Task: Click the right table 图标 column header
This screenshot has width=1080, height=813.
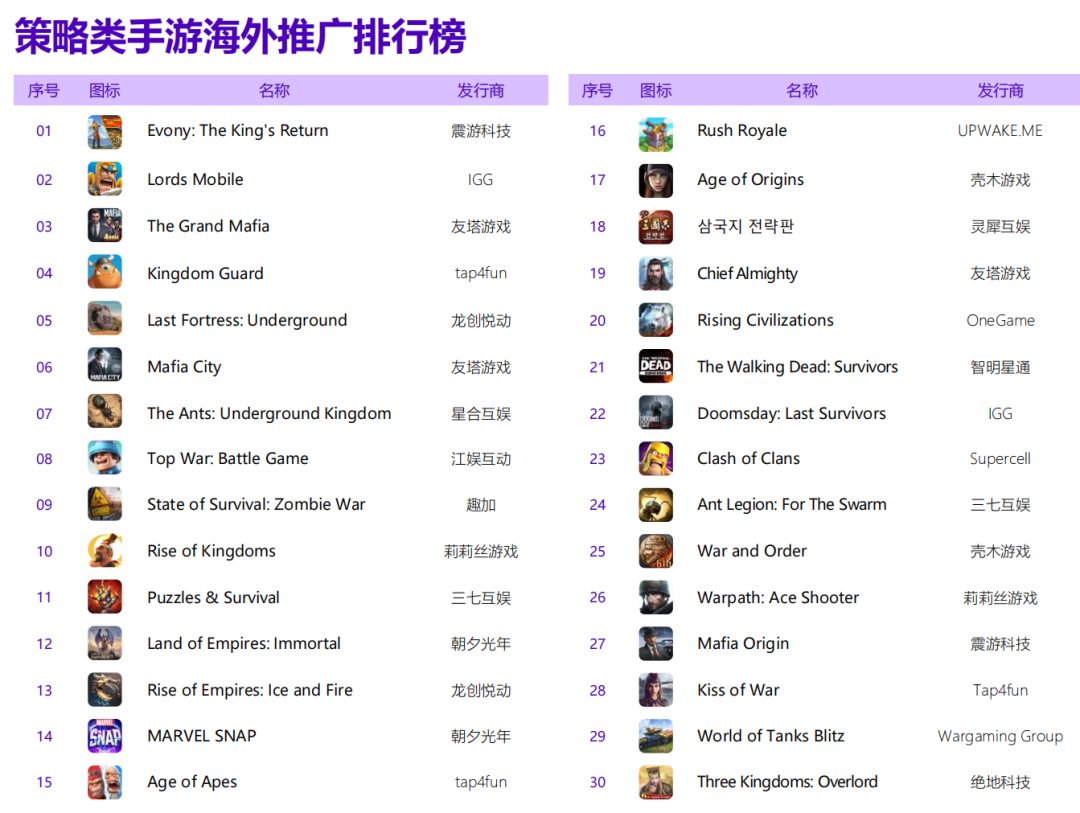Action: point(656,90)
